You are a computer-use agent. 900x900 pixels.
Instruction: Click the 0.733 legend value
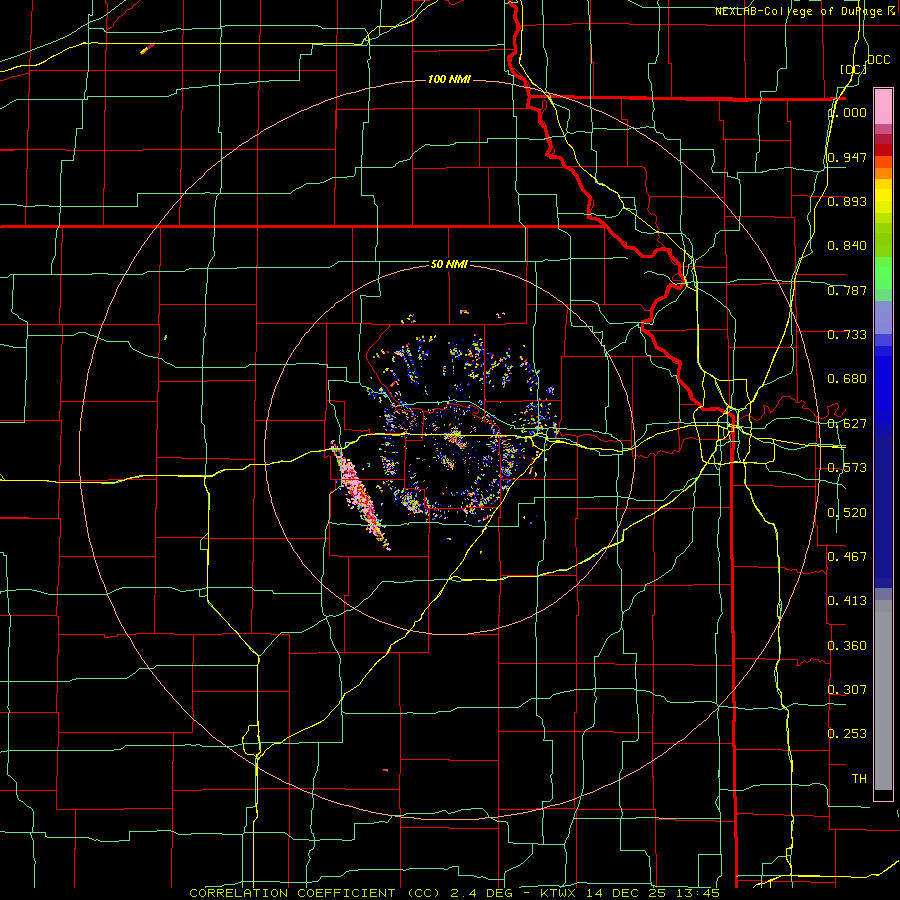847,335
